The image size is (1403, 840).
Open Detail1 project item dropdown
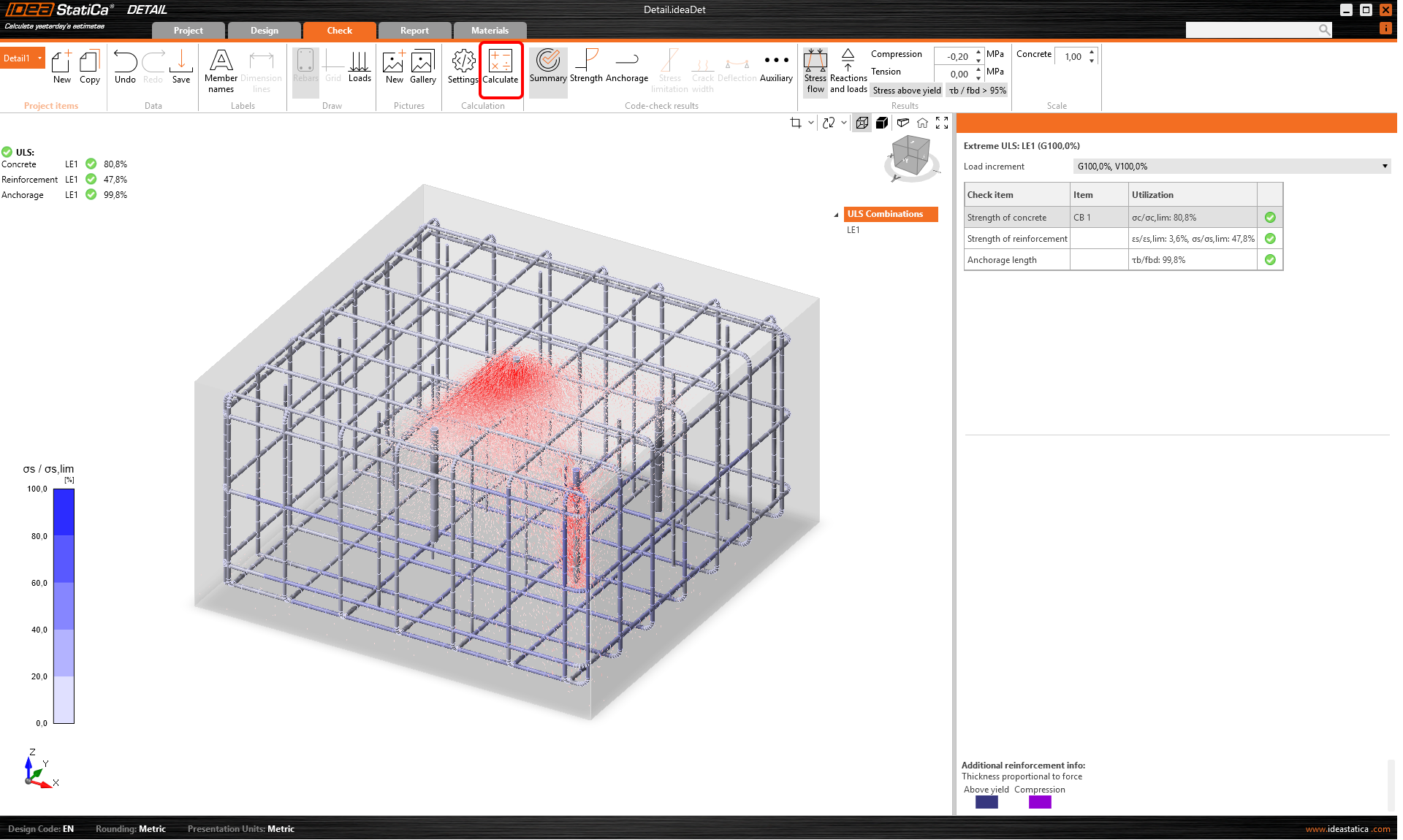coord(40,58)
